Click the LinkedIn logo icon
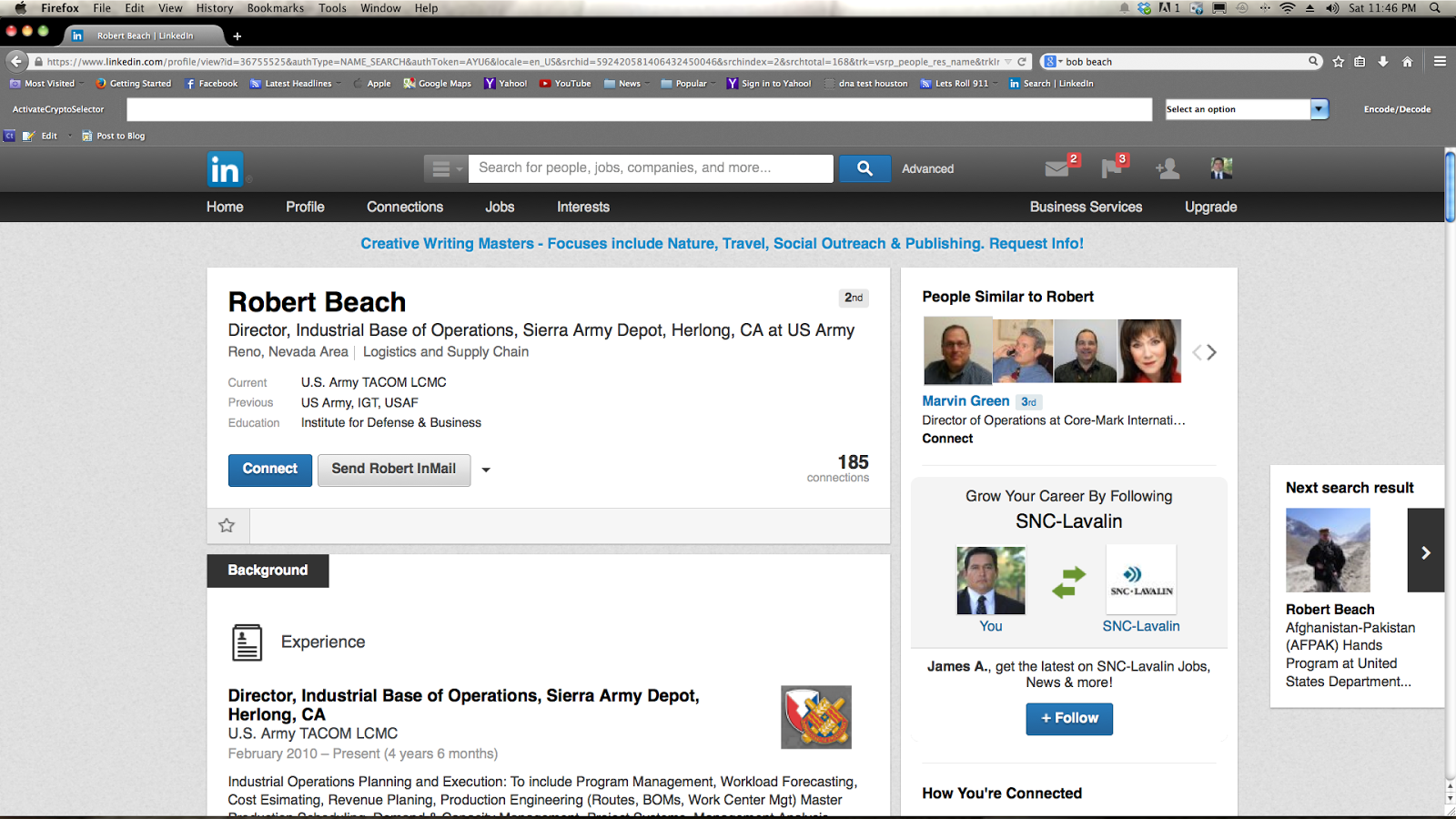This screenshot has height=819, width=1456. coord(225,168)
